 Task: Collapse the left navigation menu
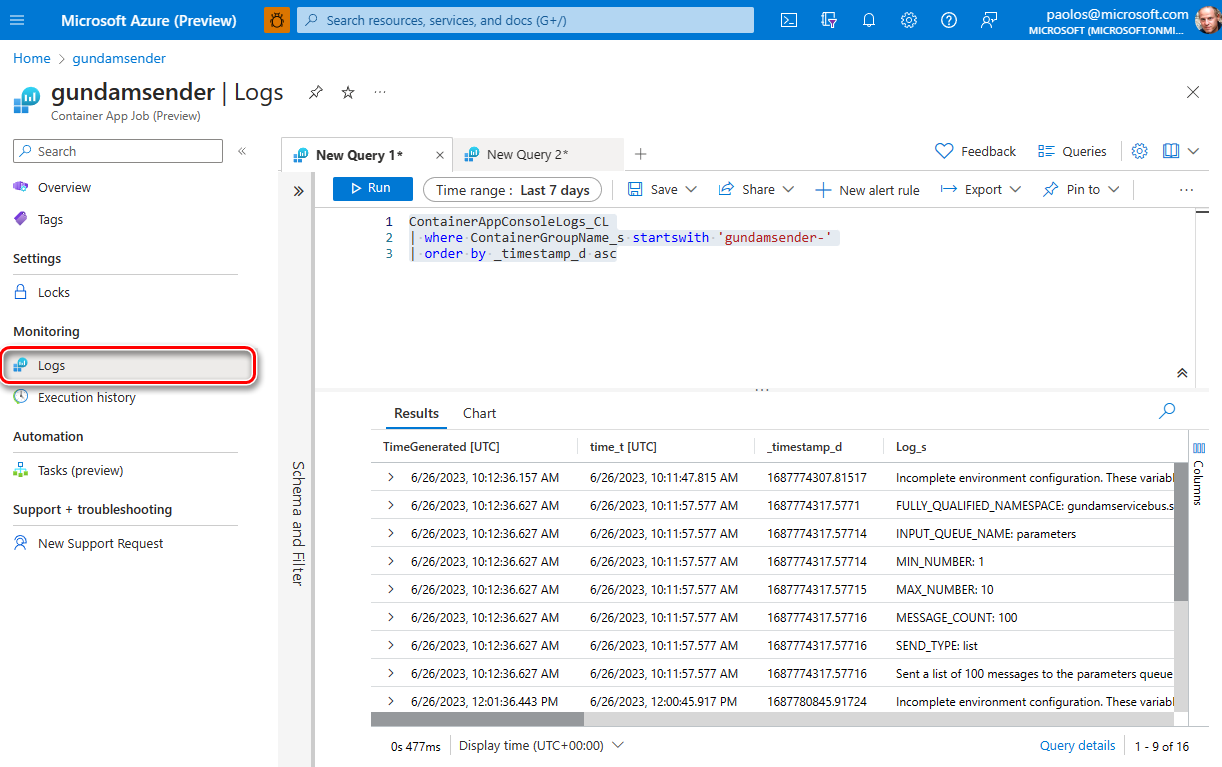(242, 151)
